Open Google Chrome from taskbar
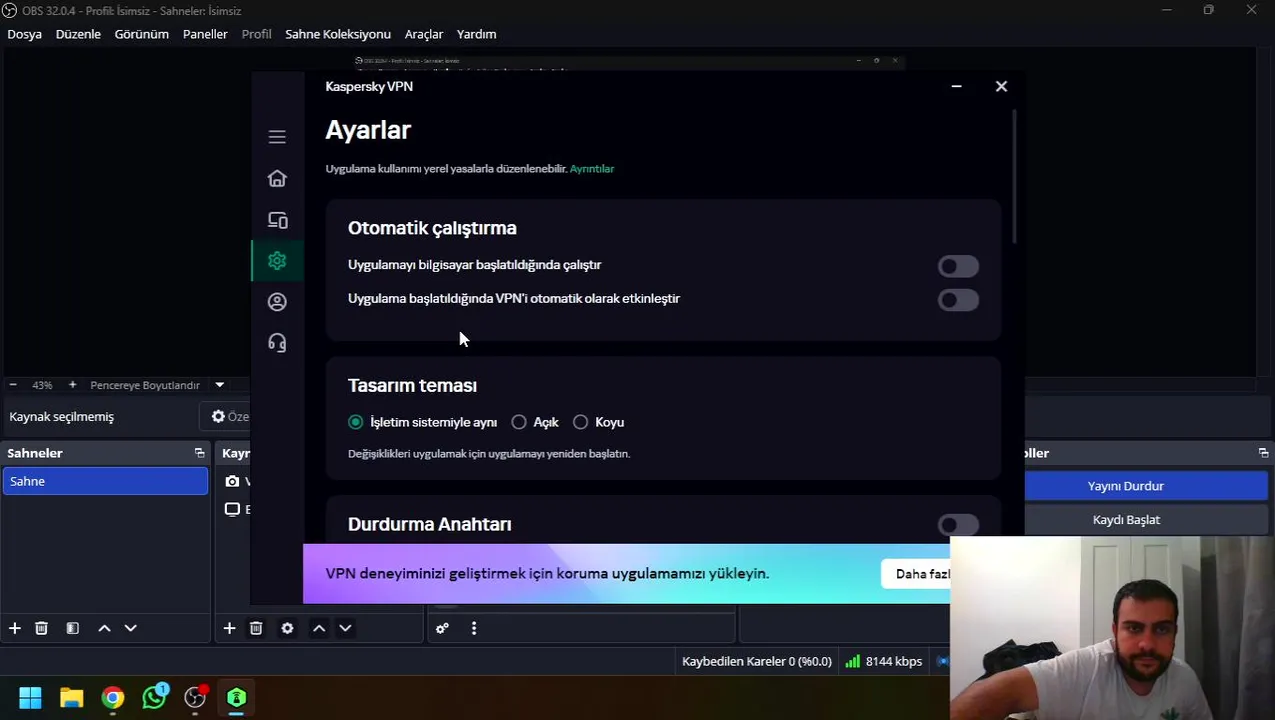Viewport: 1275px width, 720px height. (x=113, y=698)
